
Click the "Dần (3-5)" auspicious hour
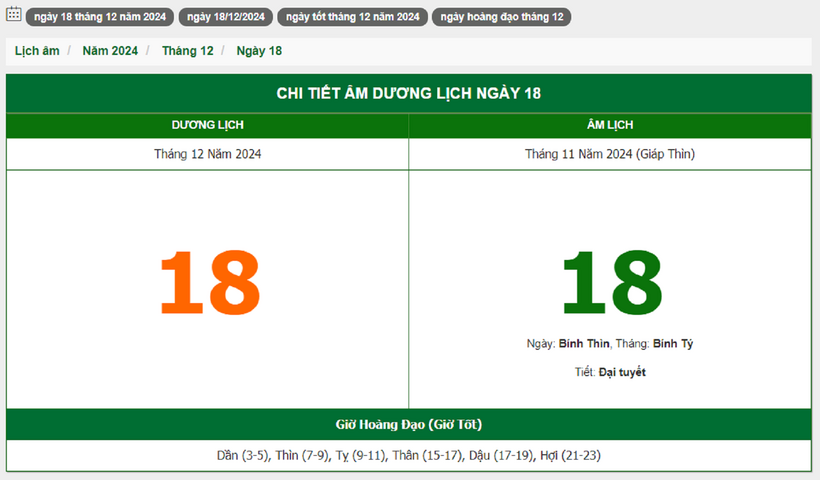241,456
